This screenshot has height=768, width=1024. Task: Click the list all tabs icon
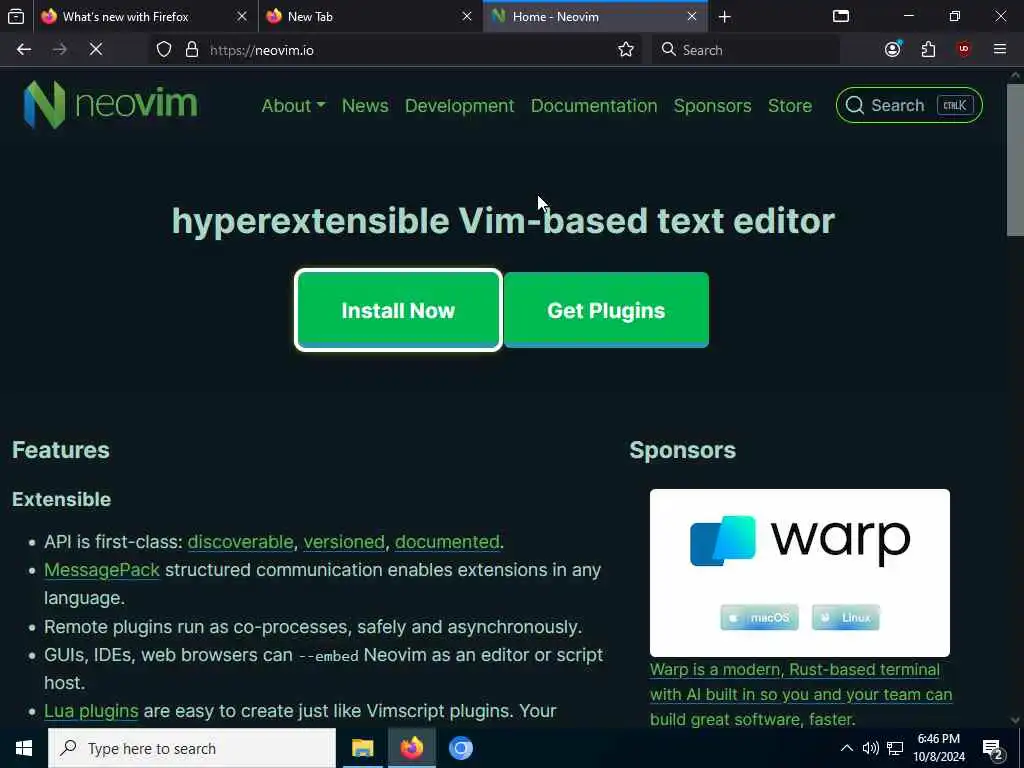841,16
